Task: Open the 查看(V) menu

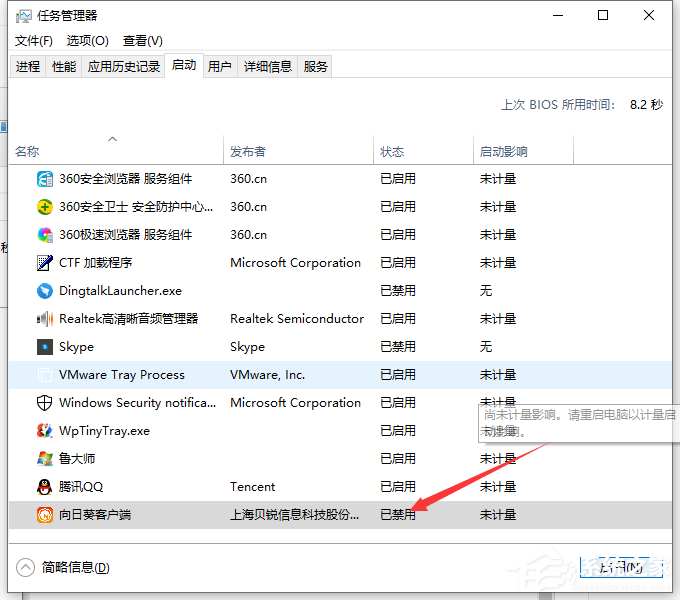Action: (x=143, y=41)
